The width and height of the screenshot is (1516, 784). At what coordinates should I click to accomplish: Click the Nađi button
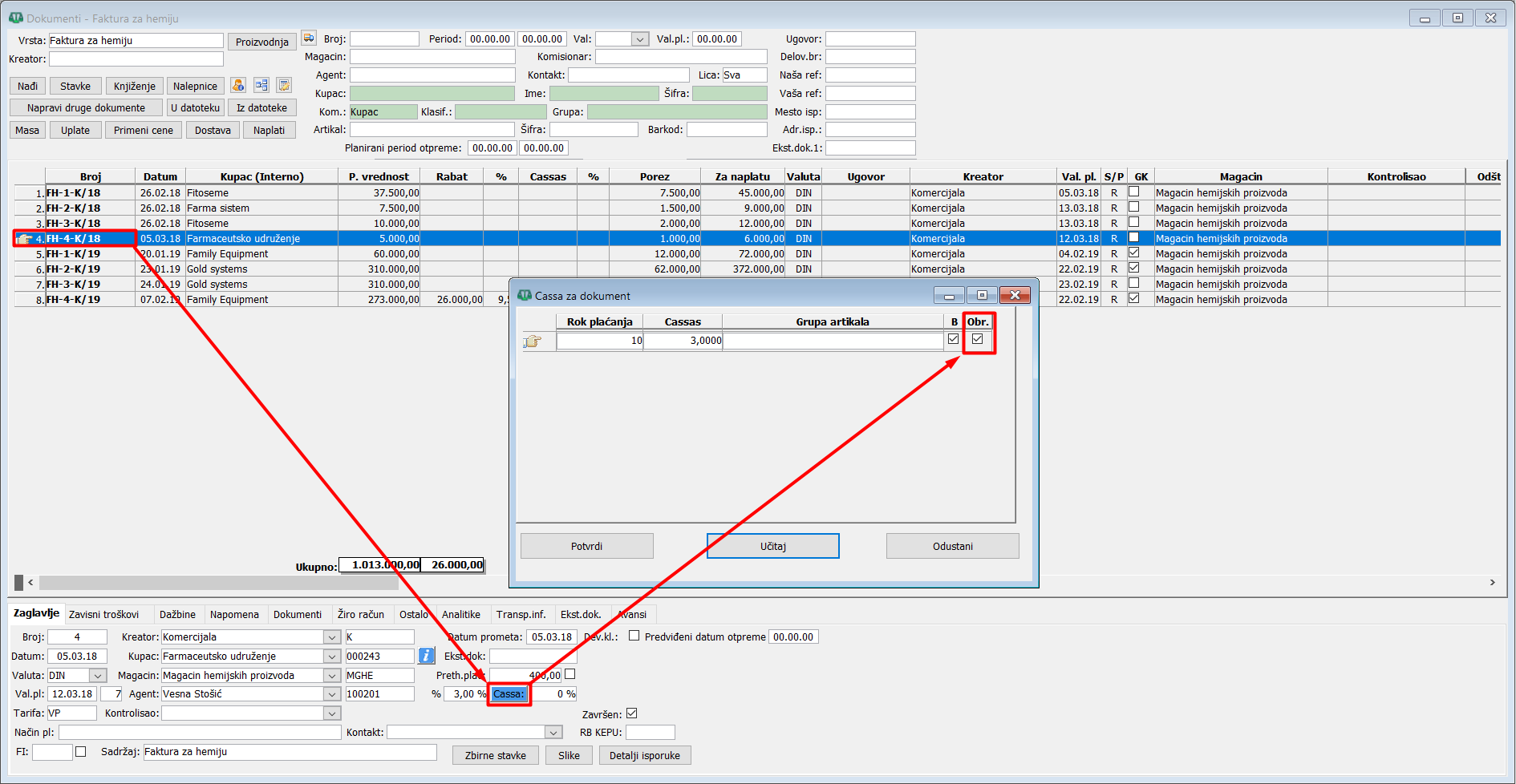click(x=28, y=86)
